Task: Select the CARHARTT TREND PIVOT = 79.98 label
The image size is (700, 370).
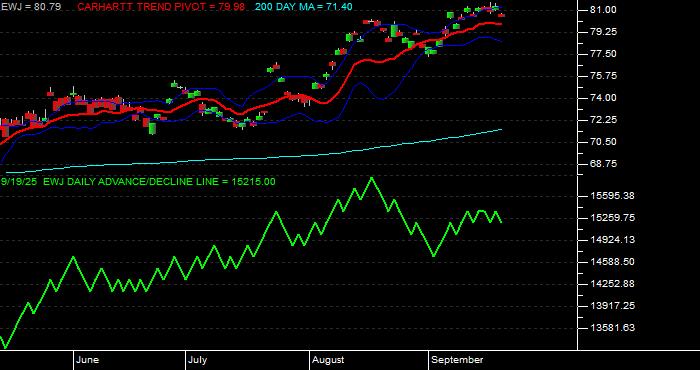Action: click(x=161, y=7)
